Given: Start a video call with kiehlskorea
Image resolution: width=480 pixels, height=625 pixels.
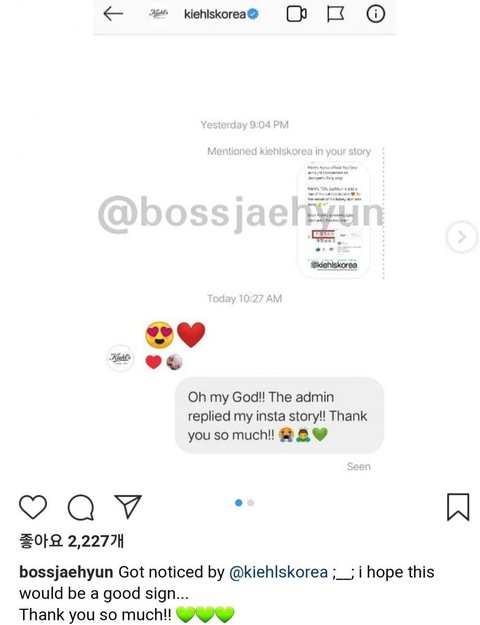Looking at the screenshot, I should pos(297,14).
